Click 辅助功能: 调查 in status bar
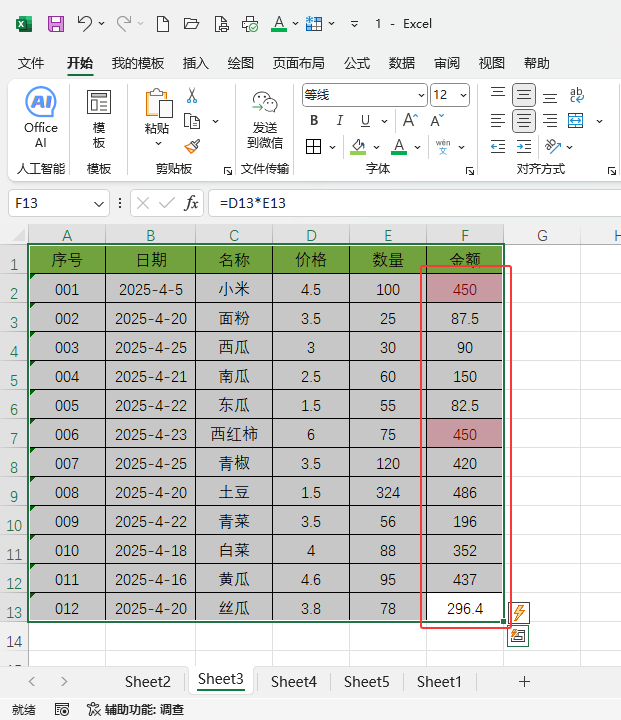This screenshot has height=720, width=621. [x=136, y=709]
